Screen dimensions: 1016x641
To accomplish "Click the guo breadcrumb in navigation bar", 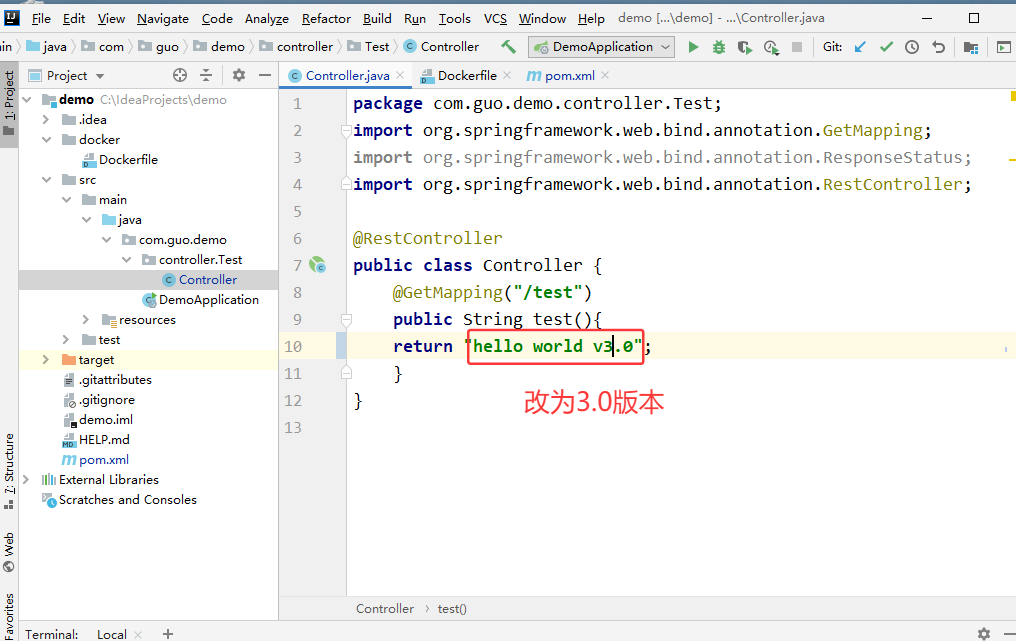I will click(x=159, y=47).
